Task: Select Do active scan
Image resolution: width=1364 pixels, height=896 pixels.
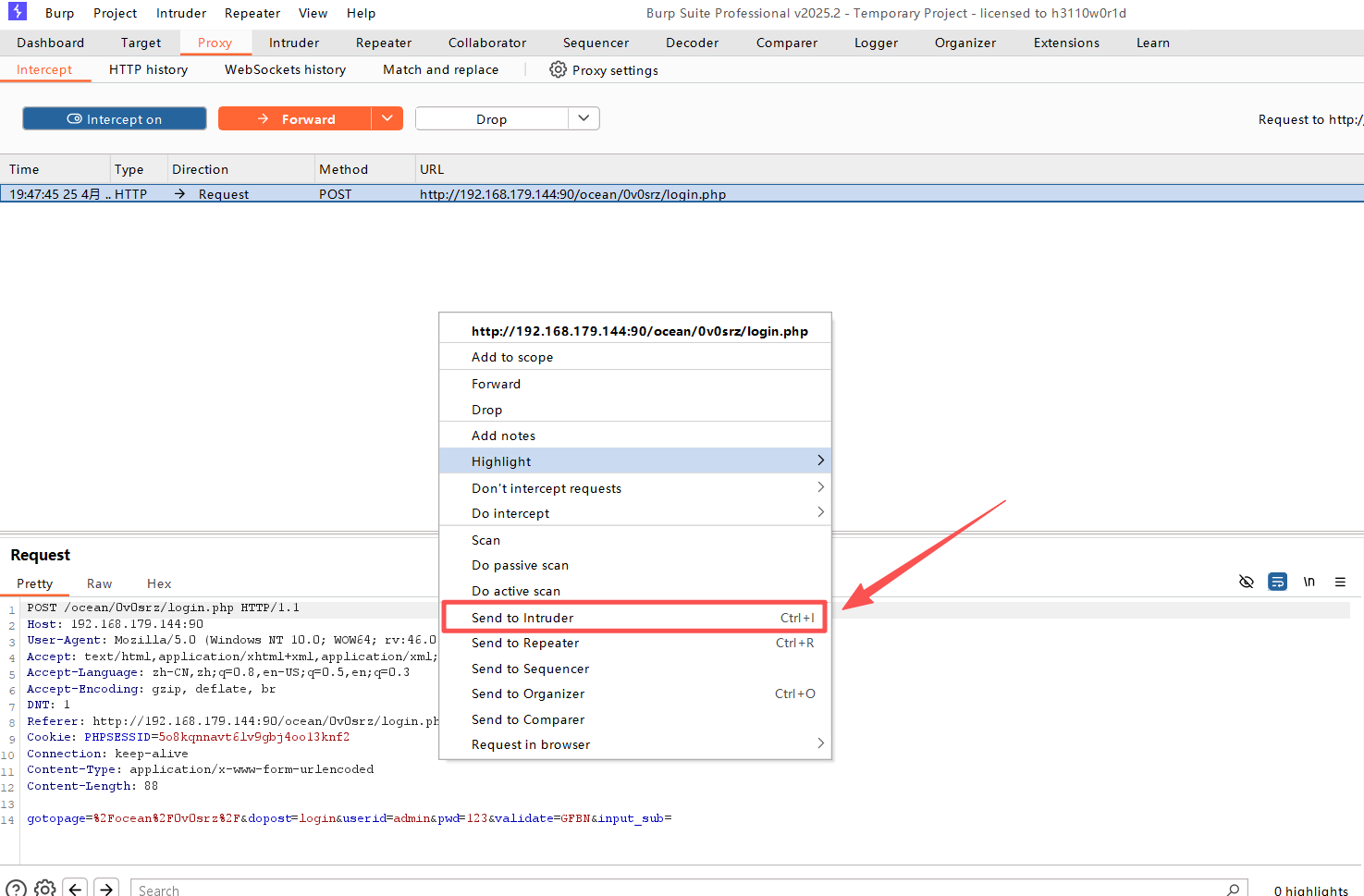Action: (x=635, y=590)
